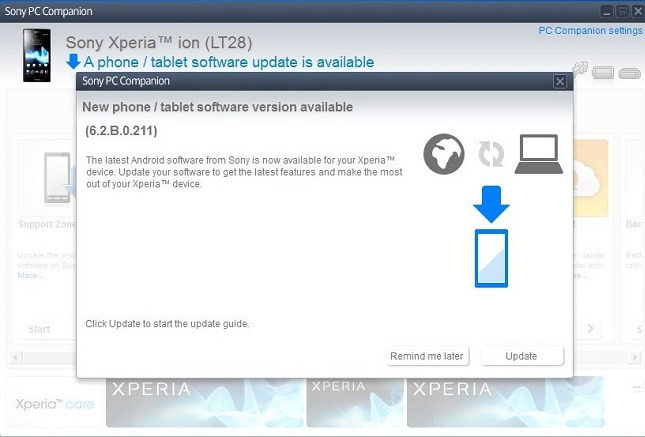
Task: Click the scroll left arrow
Action: click(16, 357)
